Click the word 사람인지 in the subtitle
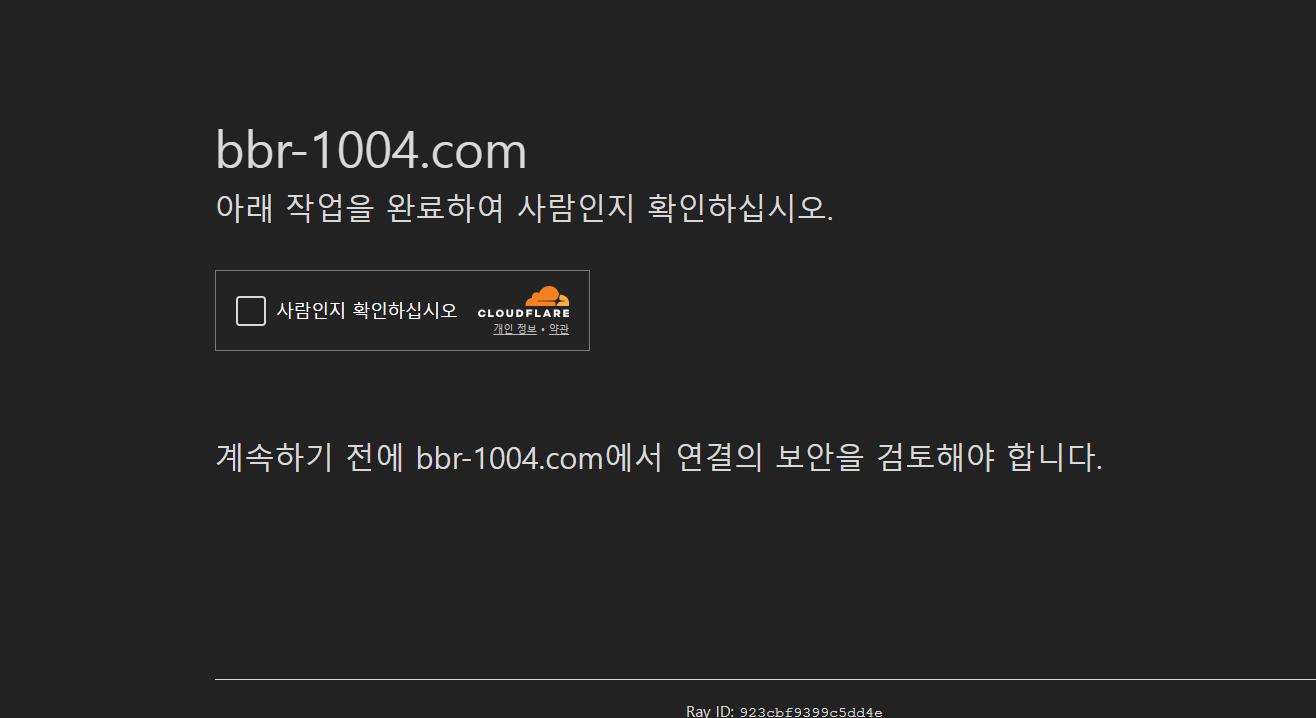Screen dimensions: 1316x718 click(x=575, y=208)
